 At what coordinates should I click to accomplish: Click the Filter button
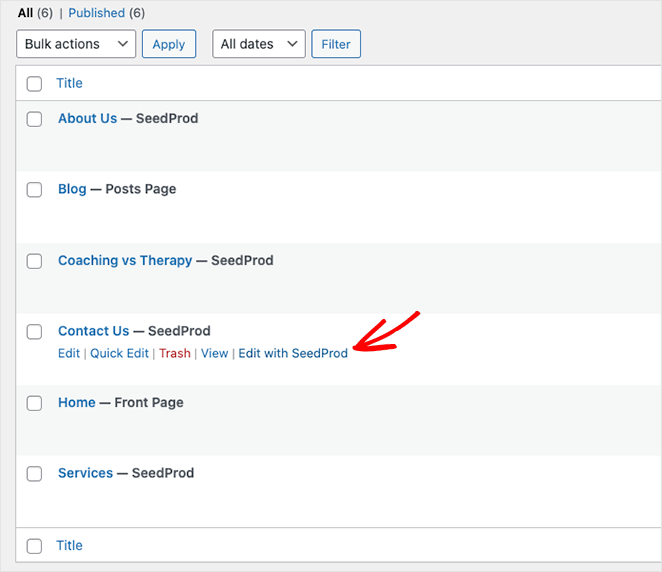[336, 43]
